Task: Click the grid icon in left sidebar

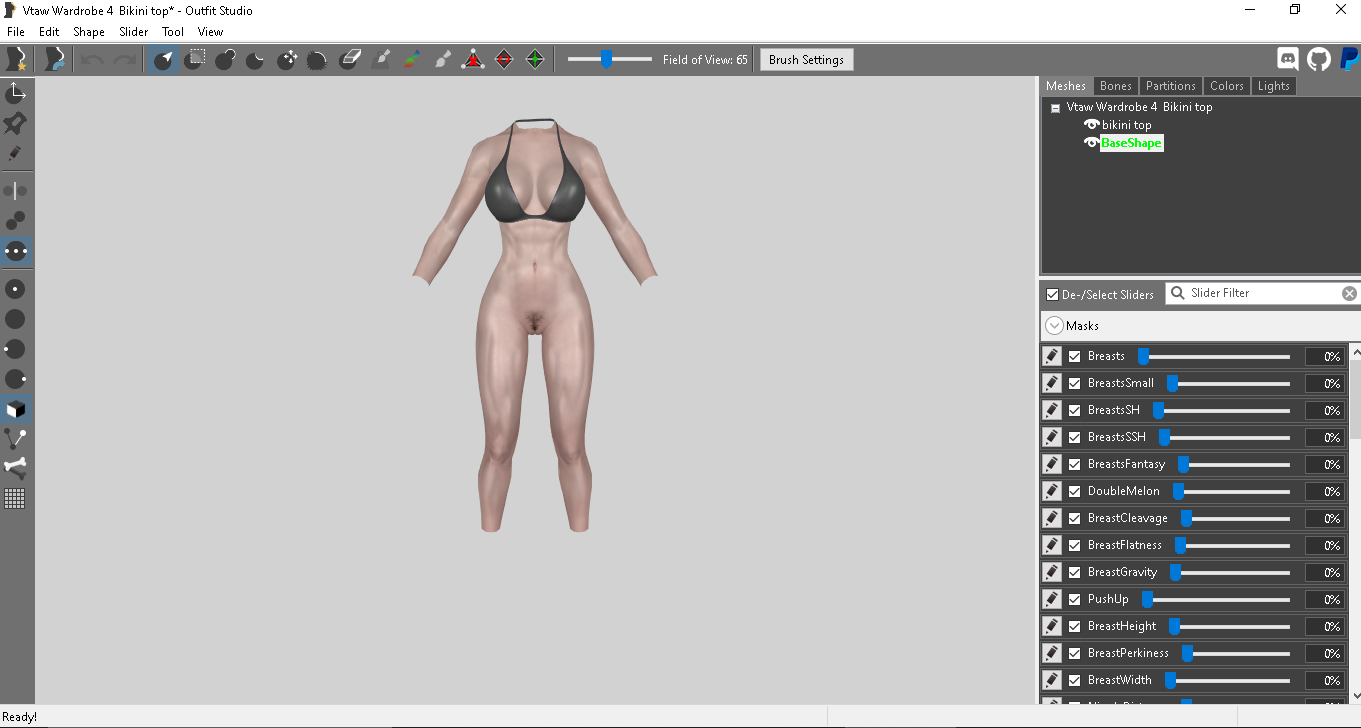Action: coord(15,498)
